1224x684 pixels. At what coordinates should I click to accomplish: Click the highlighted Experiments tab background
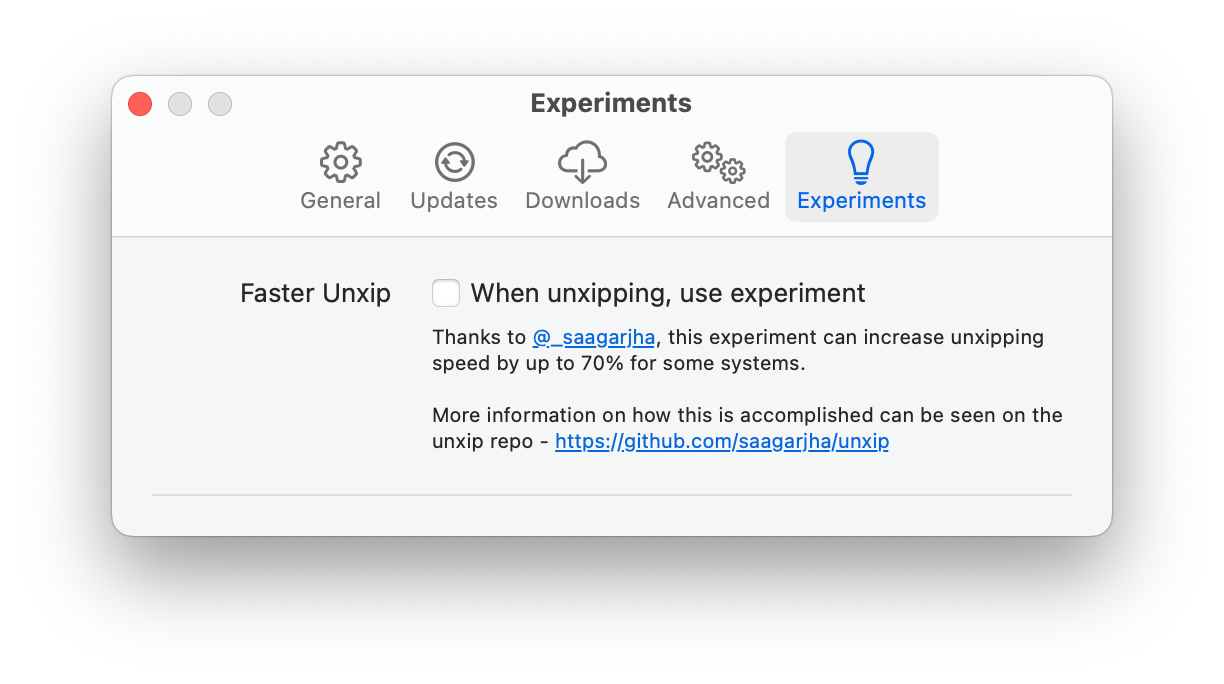coord(861,176)
